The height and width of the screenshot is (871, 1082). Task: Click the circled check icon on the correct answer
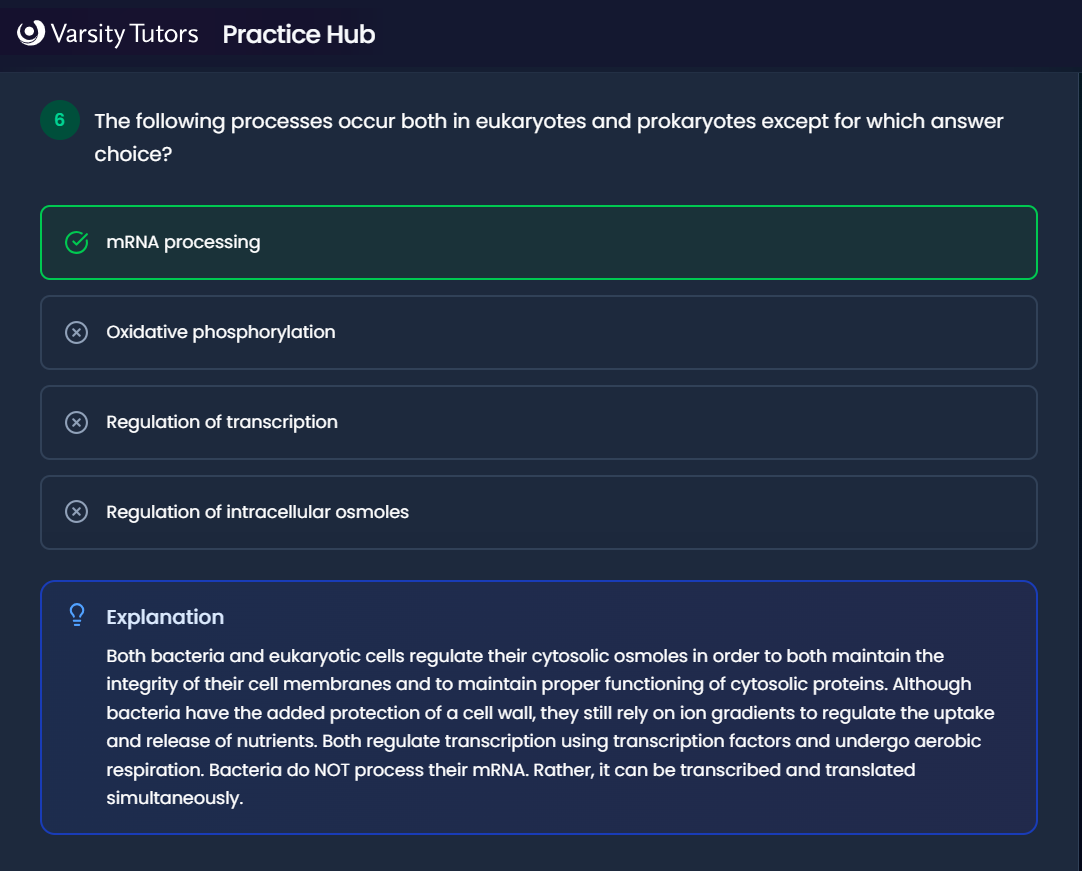click(76, 242)
